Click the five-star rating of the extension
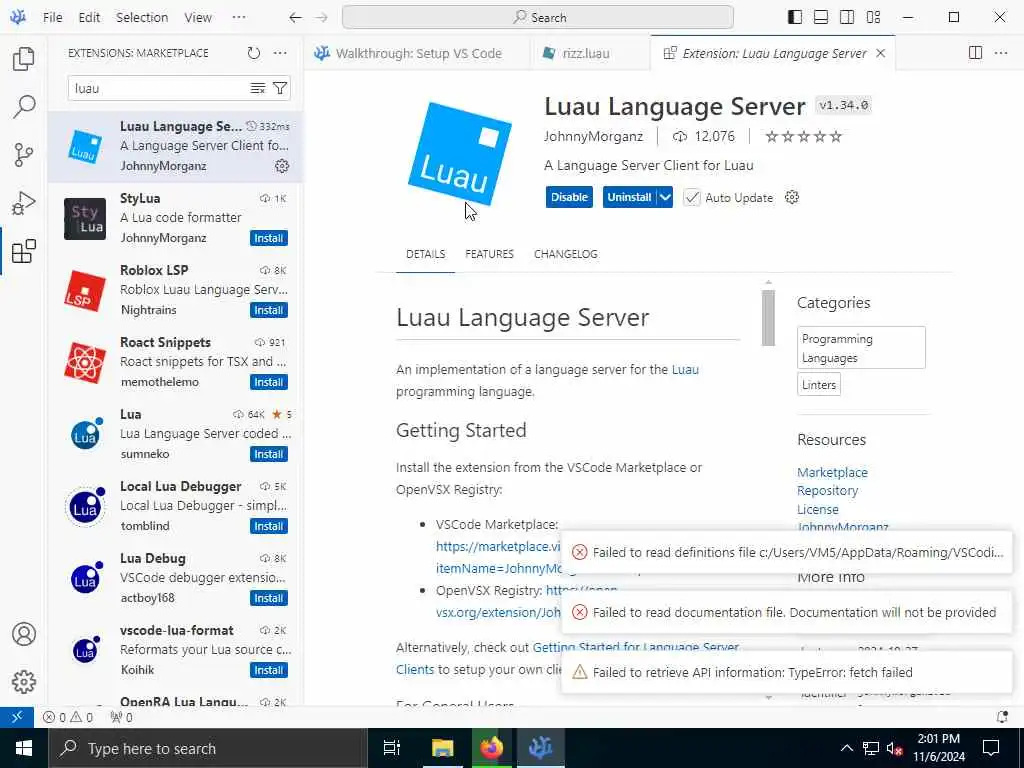This screenshot has width=1024, height=768. click(803, 136)
